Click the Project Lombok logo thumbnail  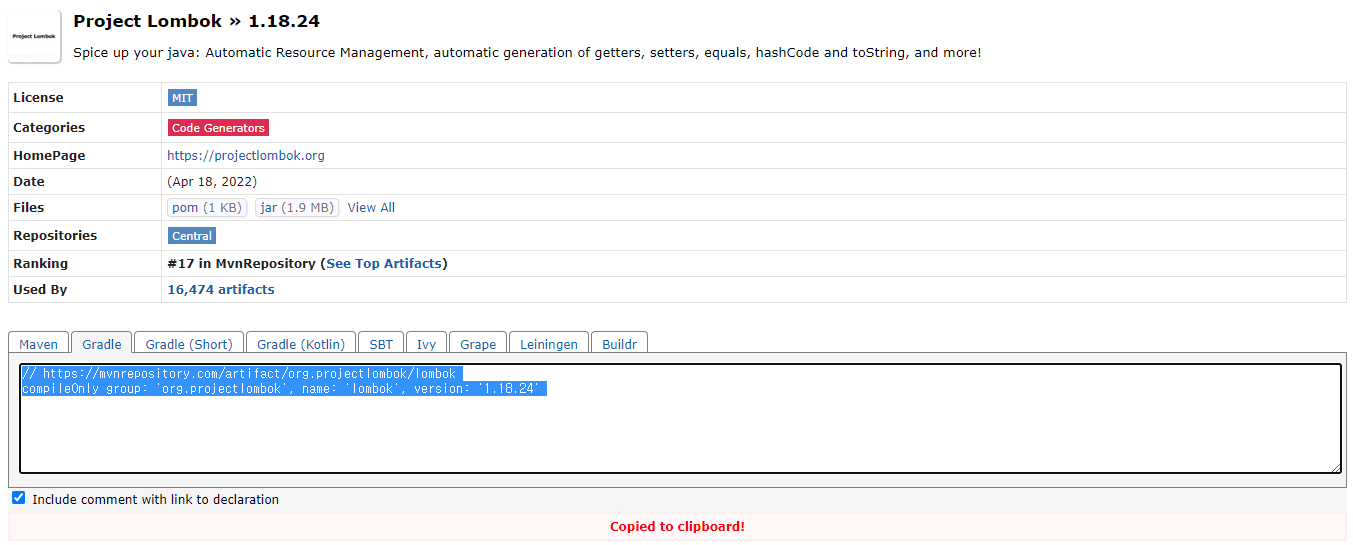(35, 36)
